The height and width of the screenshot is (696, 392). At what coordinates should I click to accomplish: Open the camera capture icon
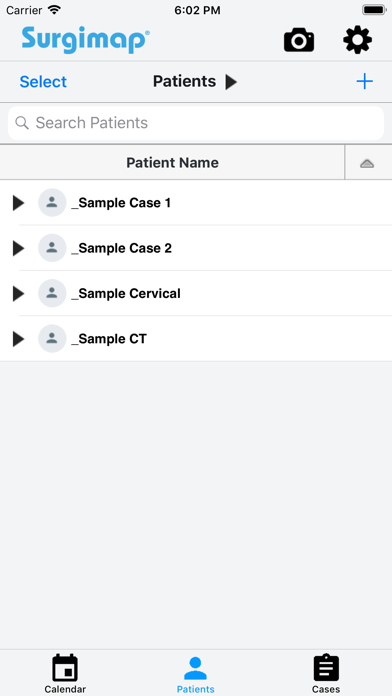pos(299,40)
